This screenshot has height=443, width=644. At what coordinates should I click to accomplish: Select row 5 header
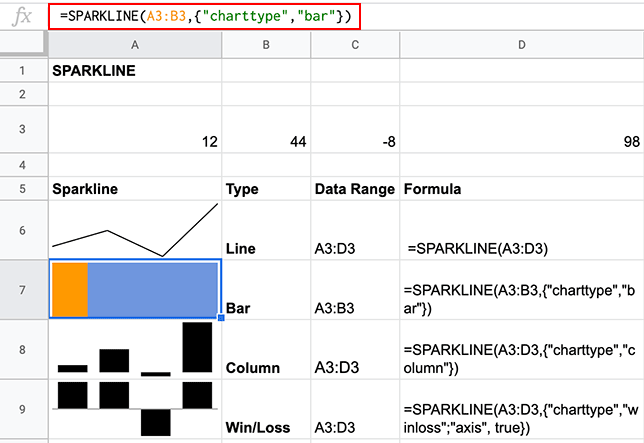[23, 189]
